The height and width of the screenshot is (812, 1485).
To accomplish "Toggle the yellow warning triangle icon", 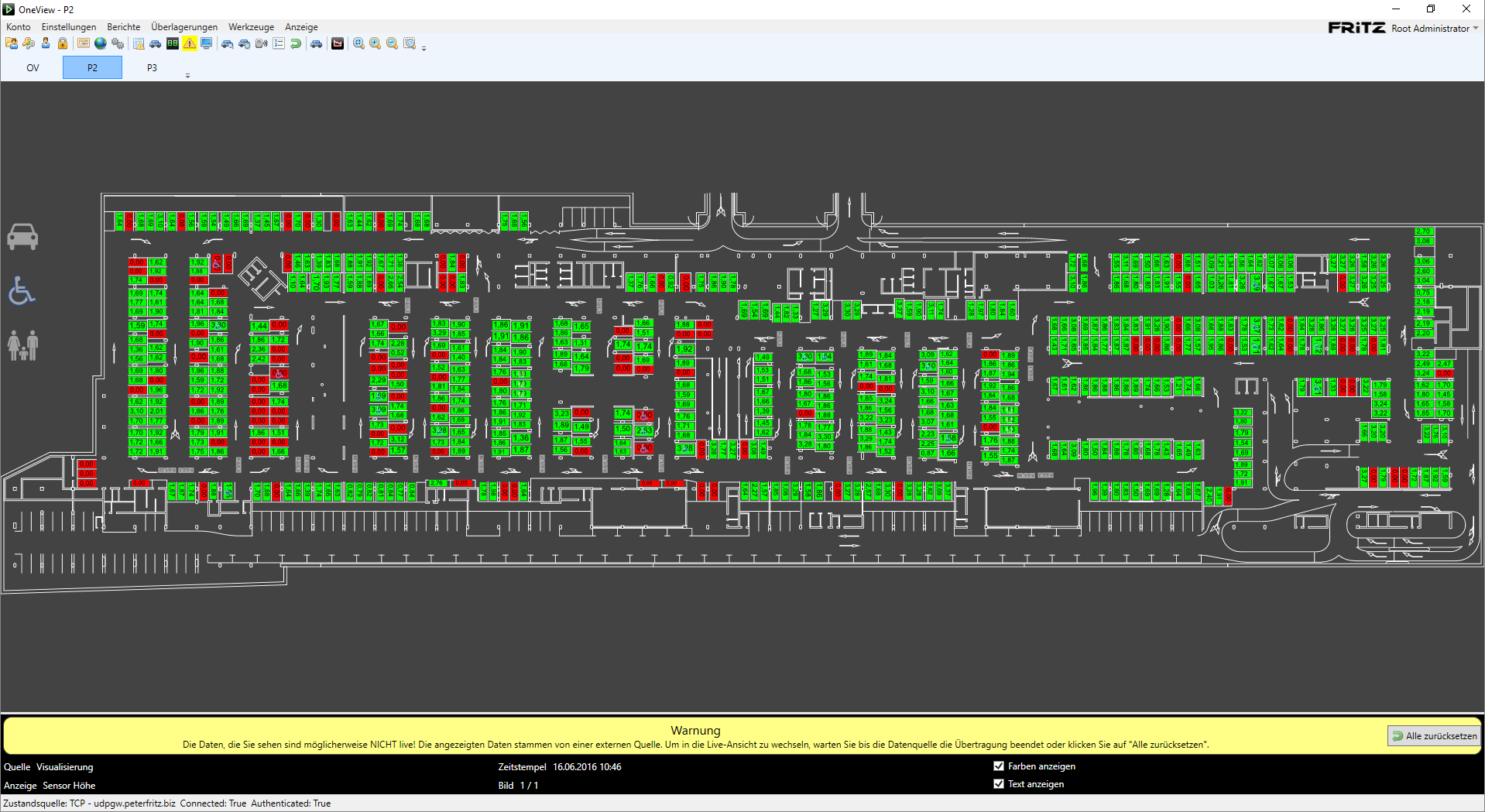I will tap(190, 43).
